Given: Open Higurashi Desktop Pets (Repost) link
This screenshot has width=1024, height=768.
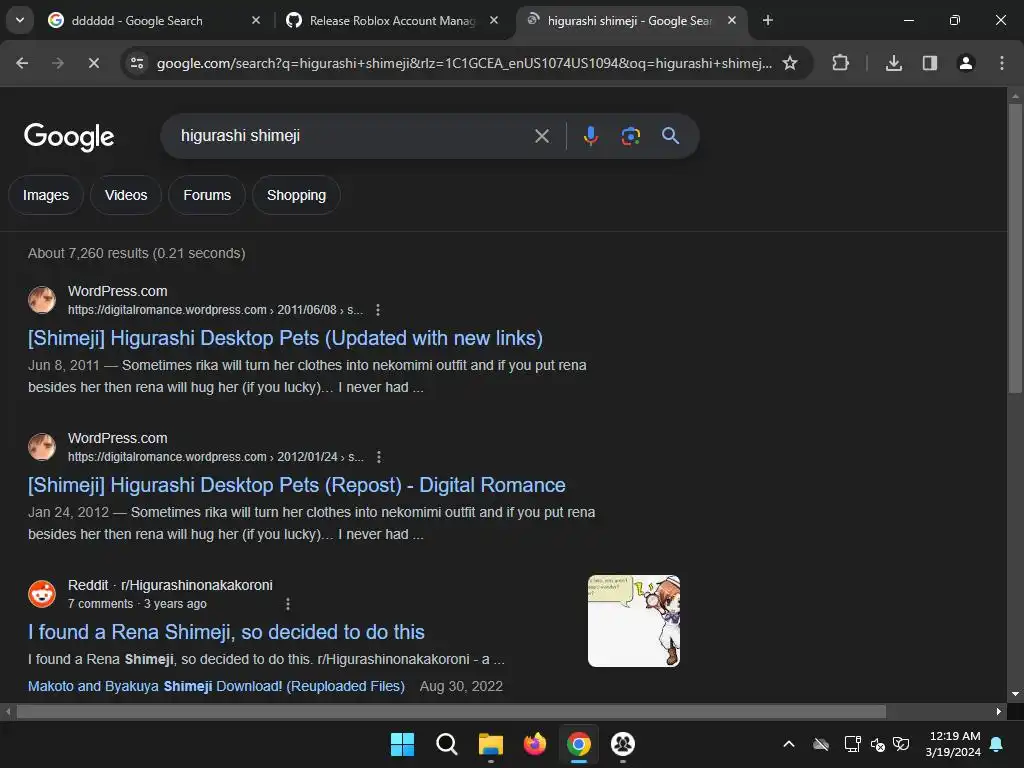Looking at the screenshot, I should pos(296,485).
